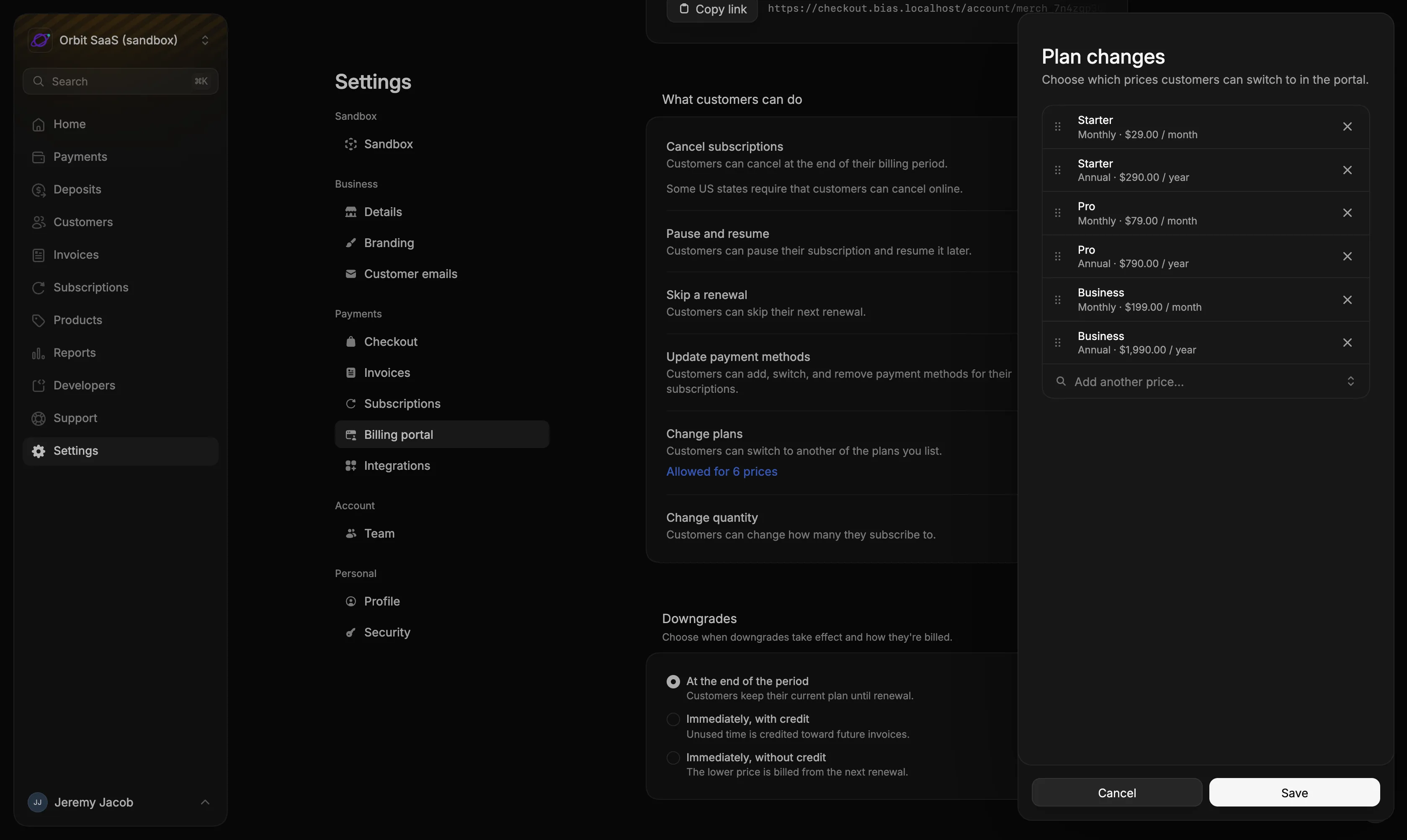Remove the Business Annual $1,990.00 price
This screenshot has width=1407, height=840.
tap(1347, 343)
